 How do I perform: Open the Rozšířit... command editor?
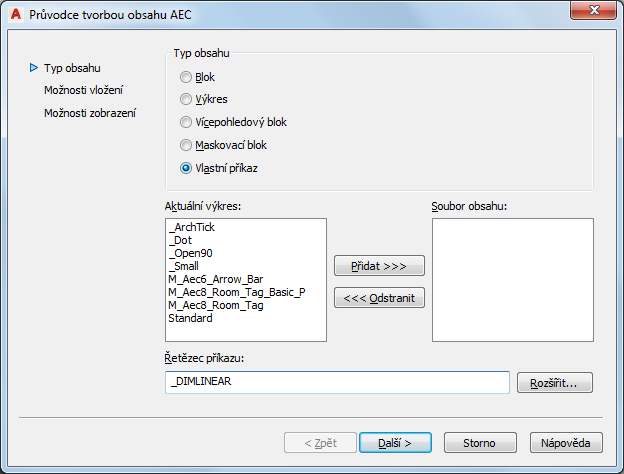(555, 383)
